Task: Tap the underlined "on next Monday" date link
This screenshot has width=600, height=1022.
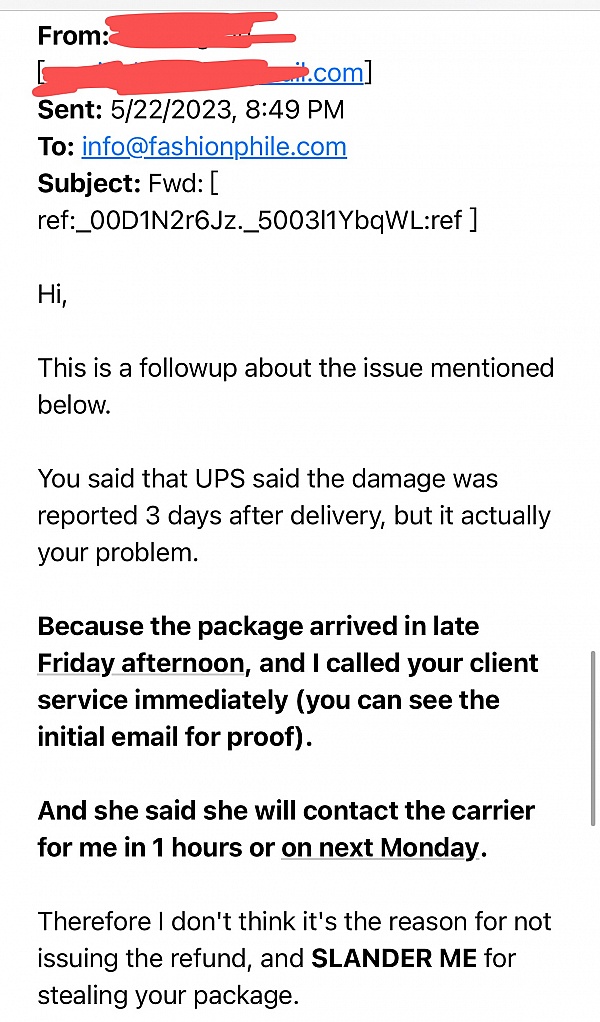Action: click(x=380, y=847)
